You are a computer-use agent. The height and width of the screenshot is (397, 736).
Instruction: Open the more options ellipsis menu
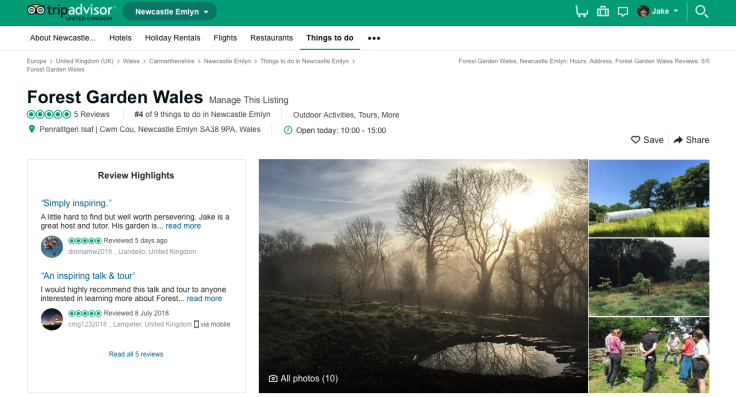pyautogui.click(x=374, y=38)
